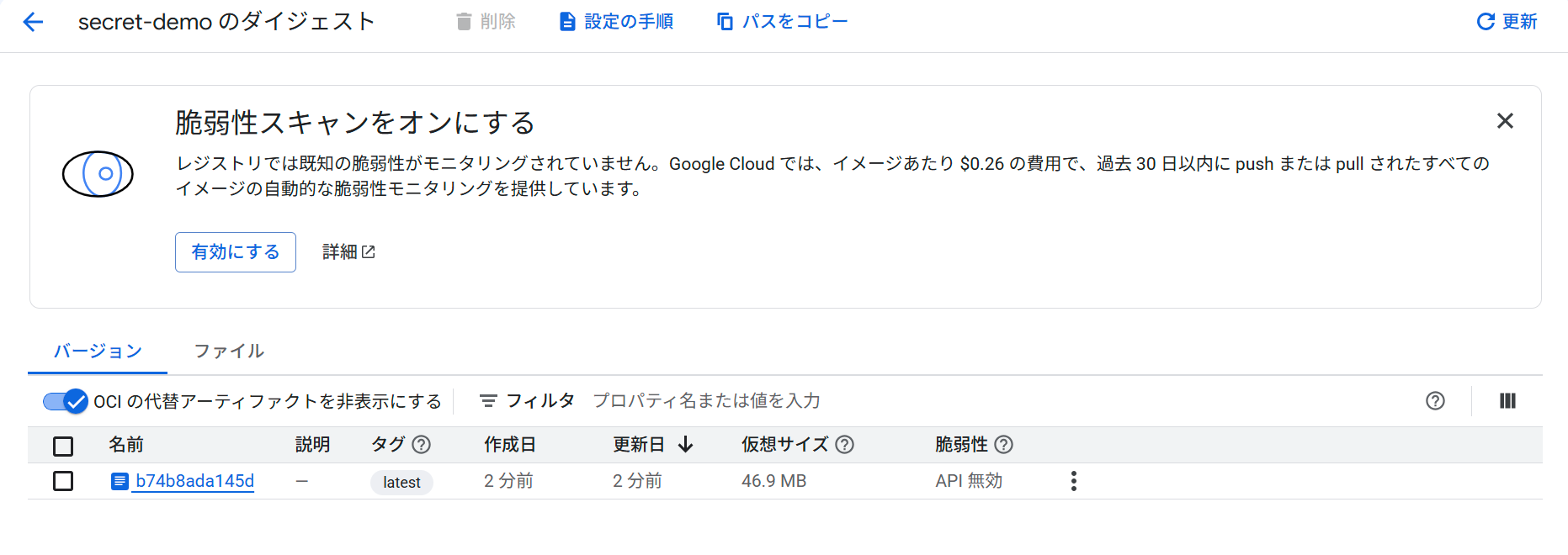
Task: Click the 作成日 column header
Action: [510, 445]
